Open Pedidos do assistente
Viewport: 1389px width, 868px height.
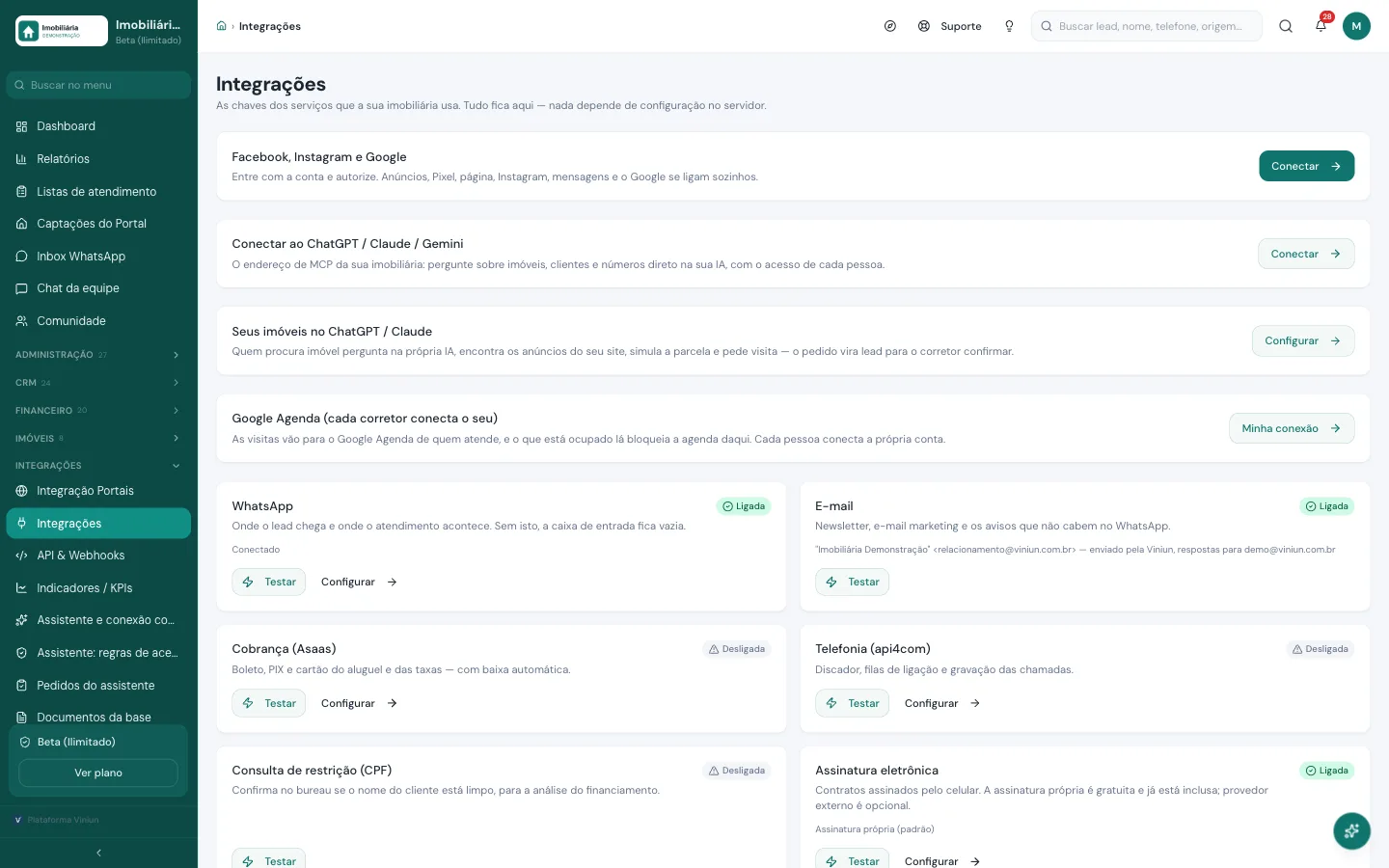click(x=98, y=686)
